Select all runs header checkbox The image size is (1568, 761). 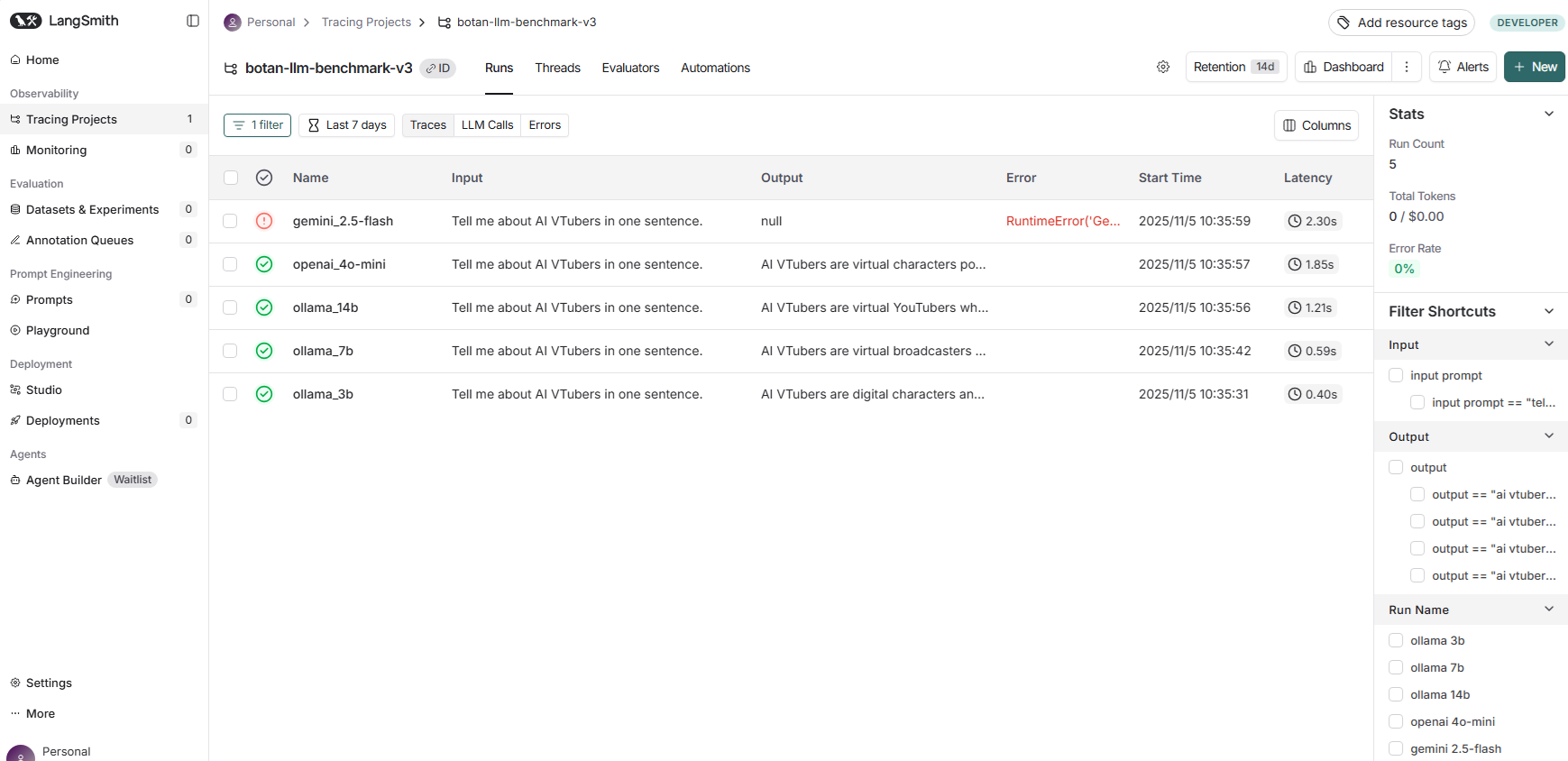231,178
